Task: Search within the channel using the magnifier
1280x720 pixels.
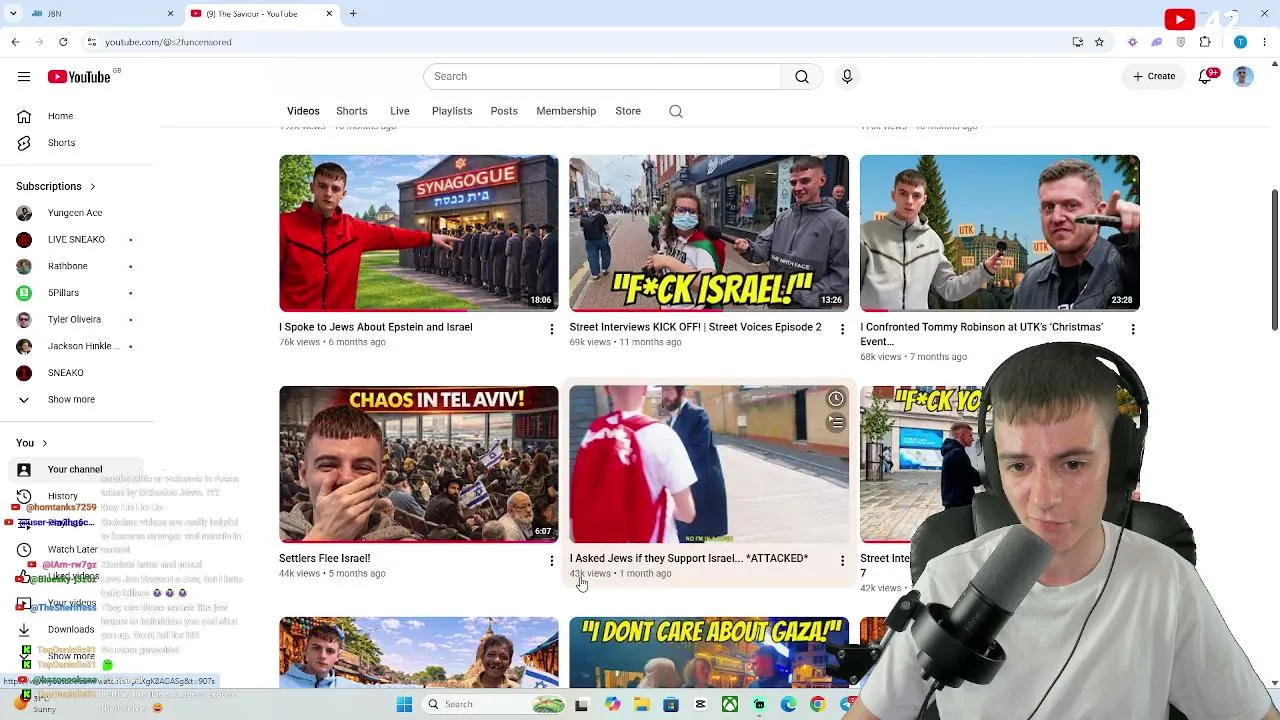Action: [676, 111]
